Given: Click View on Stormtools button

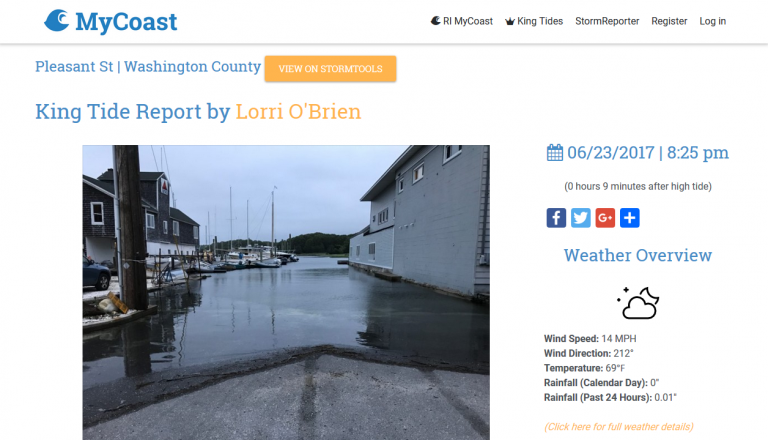Looking at the screenshot, I should (331, 69).
